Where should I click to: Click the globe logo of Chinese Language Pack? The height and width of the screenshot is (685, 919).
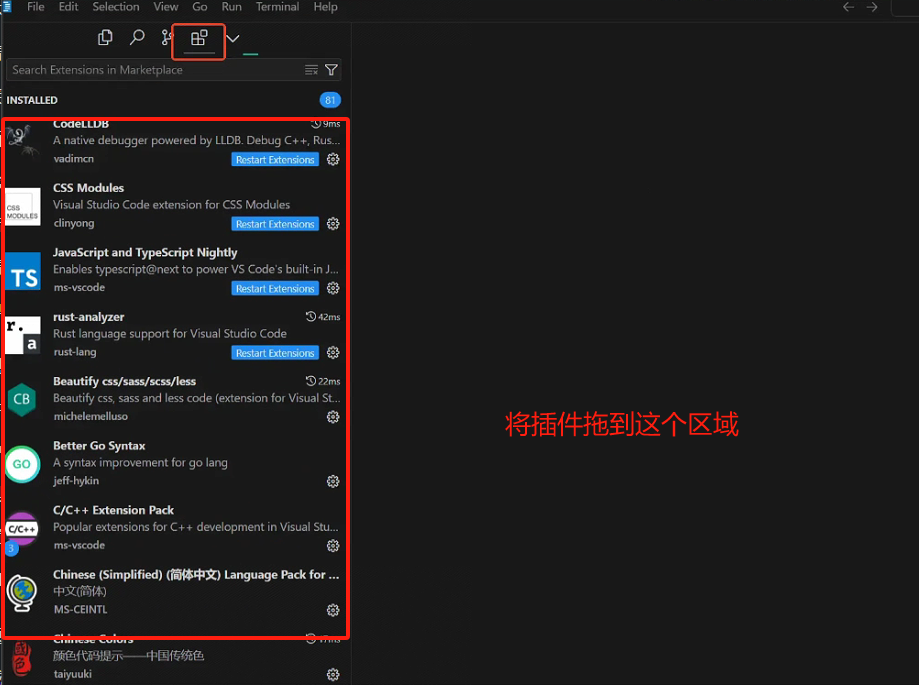[22, 593]
